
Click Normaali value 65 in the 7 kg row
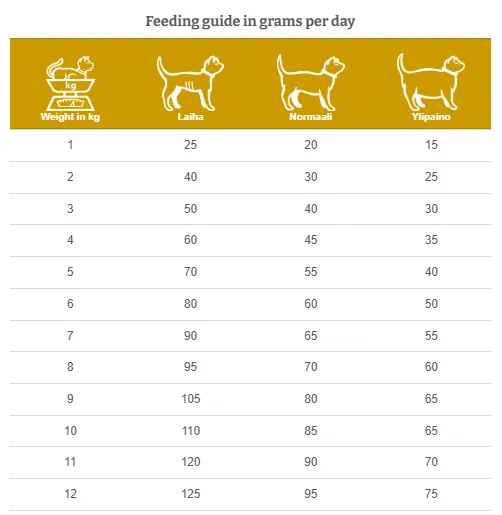[311, 336]
